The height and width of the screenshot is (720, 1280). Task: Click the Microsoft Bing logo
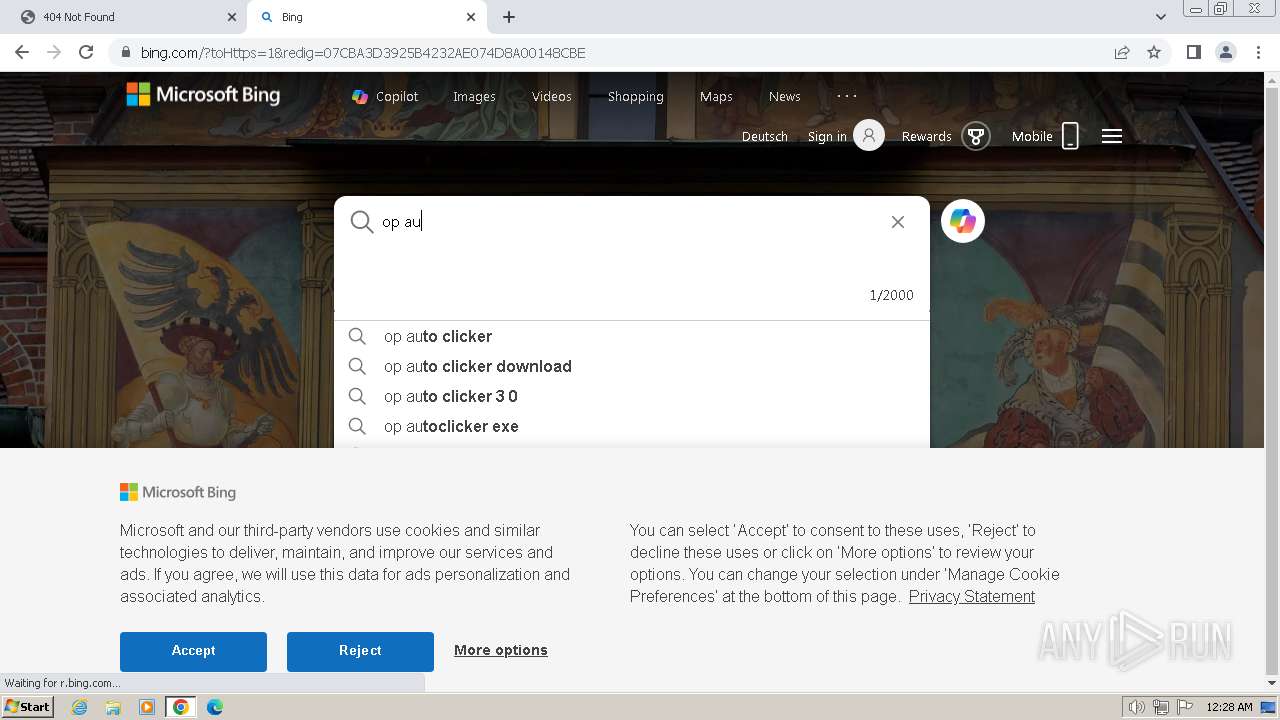tap(203, 95)
